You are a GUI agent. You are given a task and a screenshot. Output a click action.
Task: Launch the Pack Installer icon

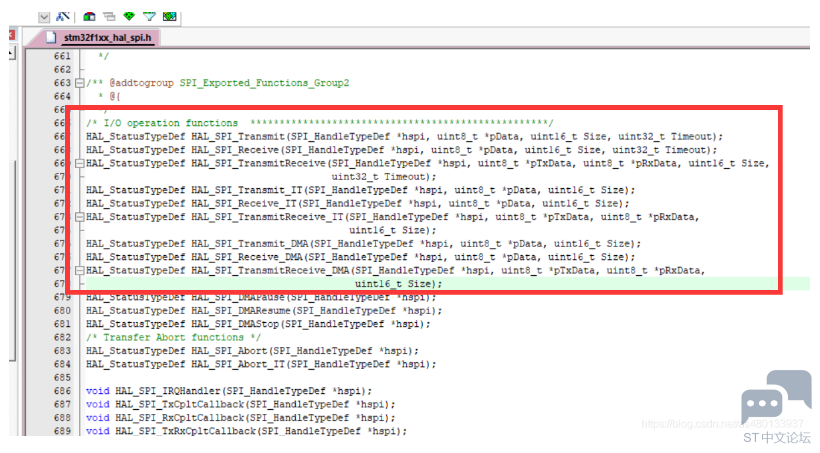170,16
